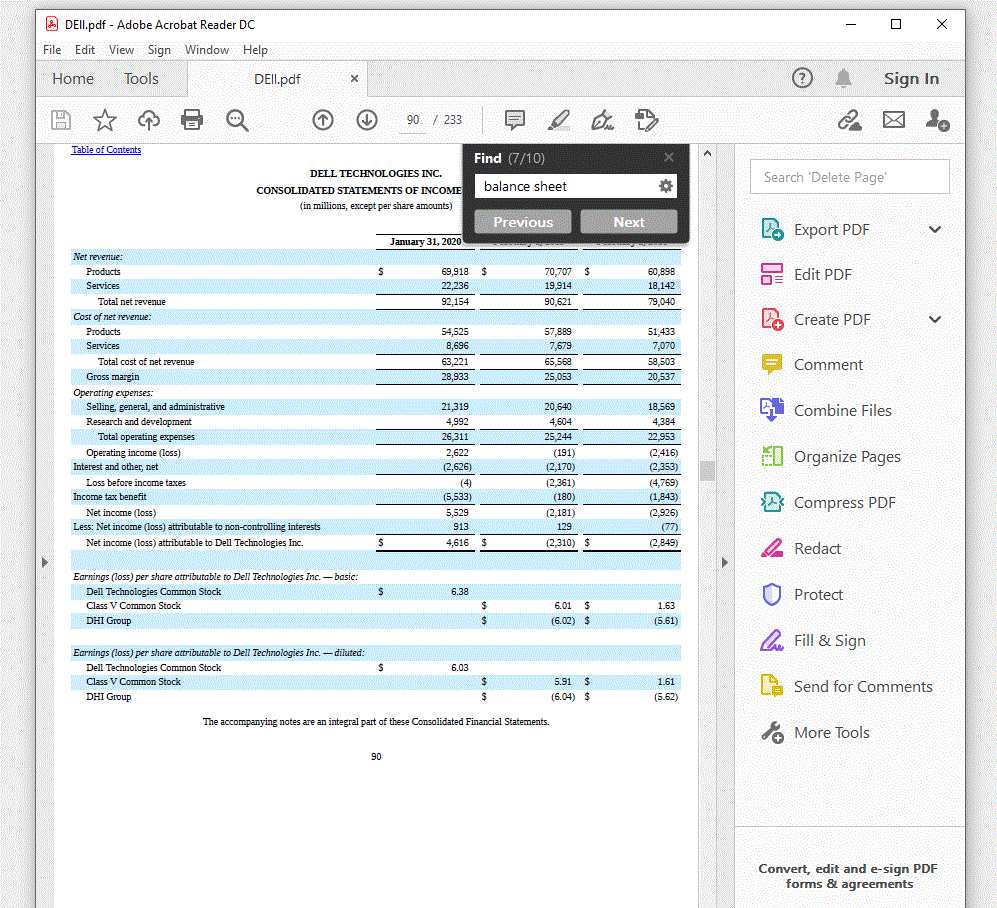Open the share link icon
The width and height of the screenshot is (997, 908).
point(849,120)
